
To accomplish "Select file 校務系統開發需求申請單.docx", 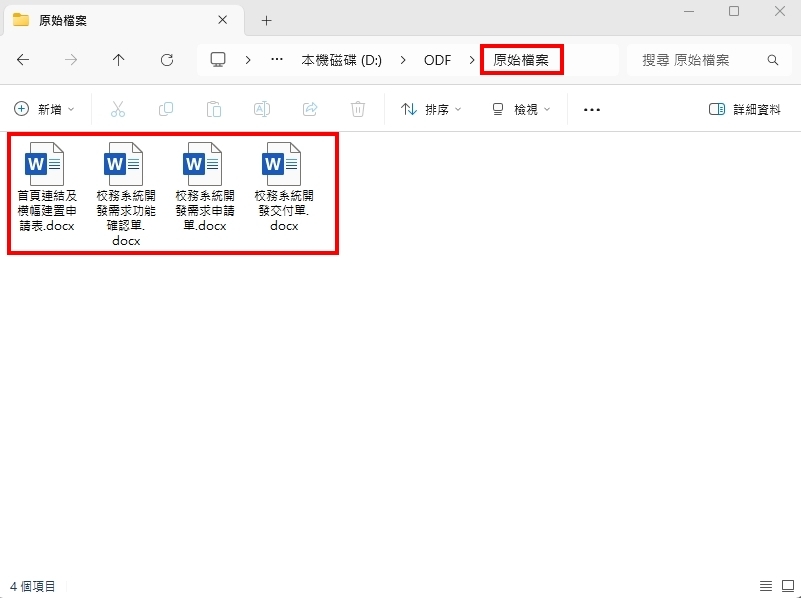I will tap(205, 187).
